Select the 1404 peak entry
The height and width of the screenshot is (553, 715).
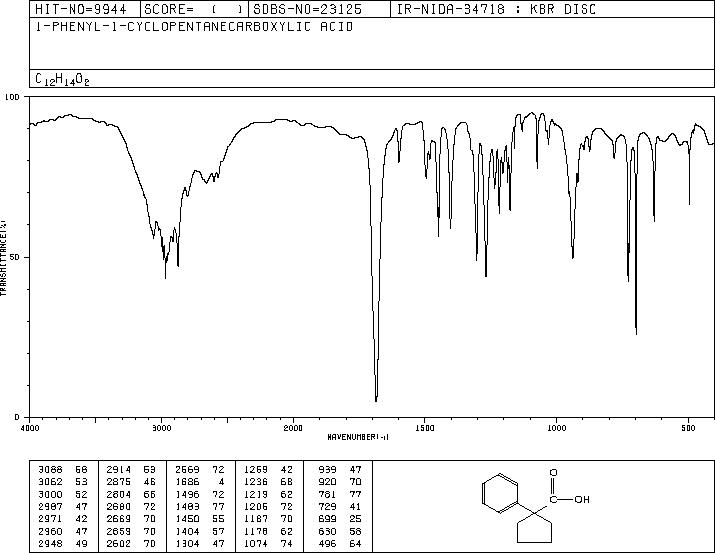200,531
